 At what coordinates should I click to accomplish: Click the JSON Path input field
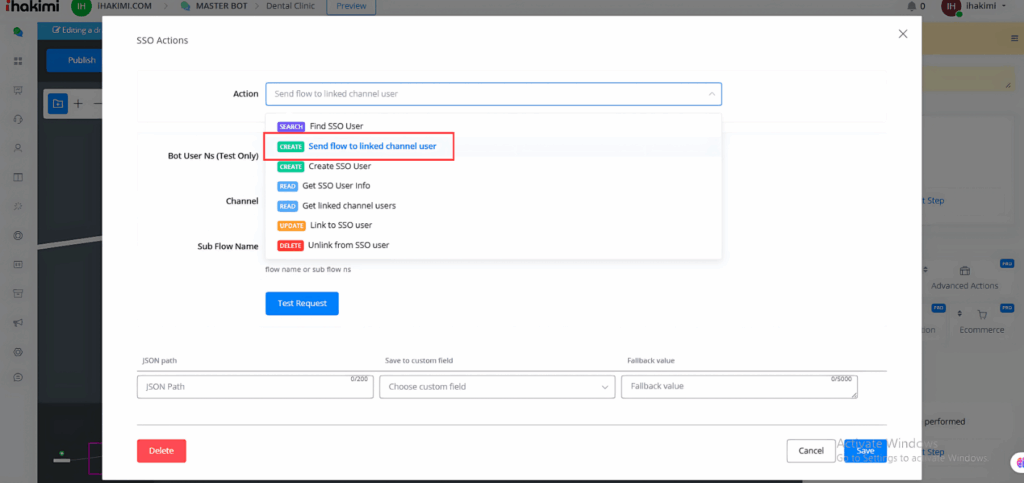click(x=255, y=386)
